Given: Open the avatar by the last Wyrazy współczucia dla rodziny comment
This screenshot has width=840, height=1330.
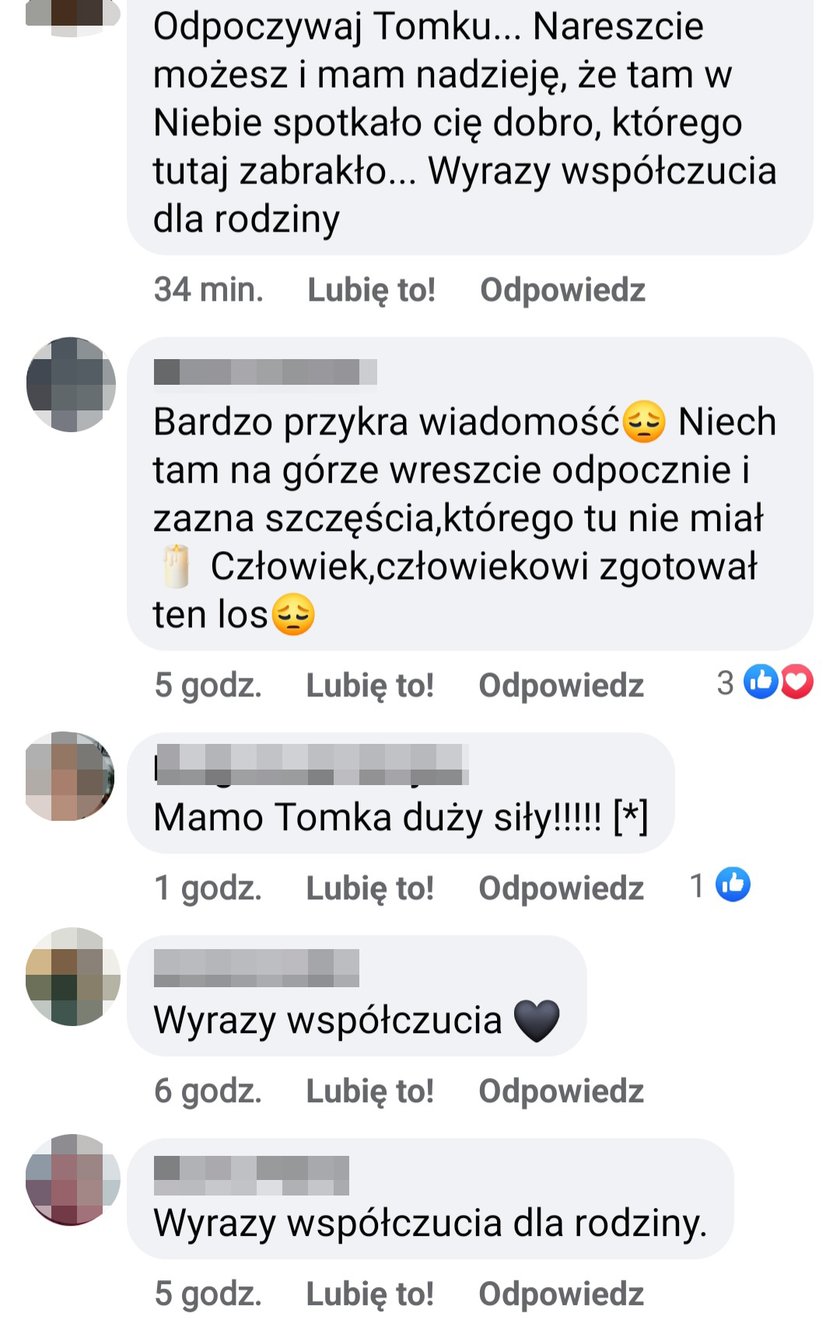Looking at the screenshot, I should [x=72, y=1180].
